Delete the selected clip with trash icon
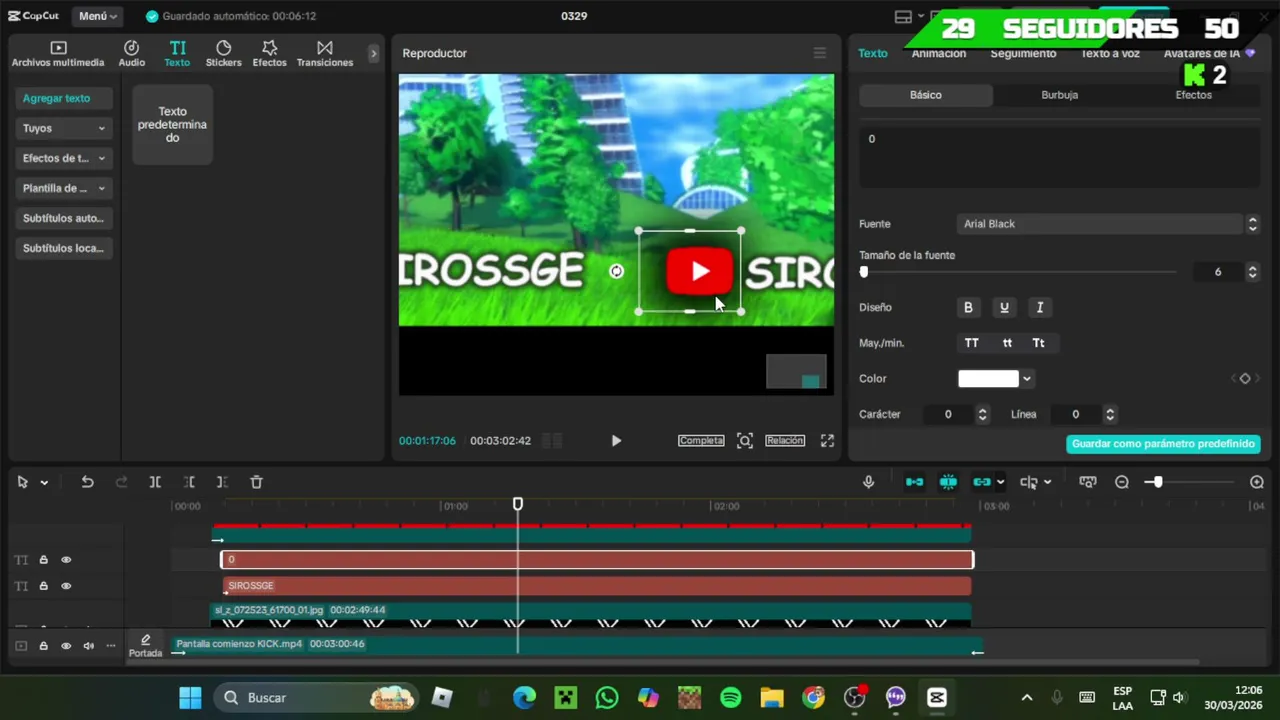 pyautogui.click(x=256, y=482)
